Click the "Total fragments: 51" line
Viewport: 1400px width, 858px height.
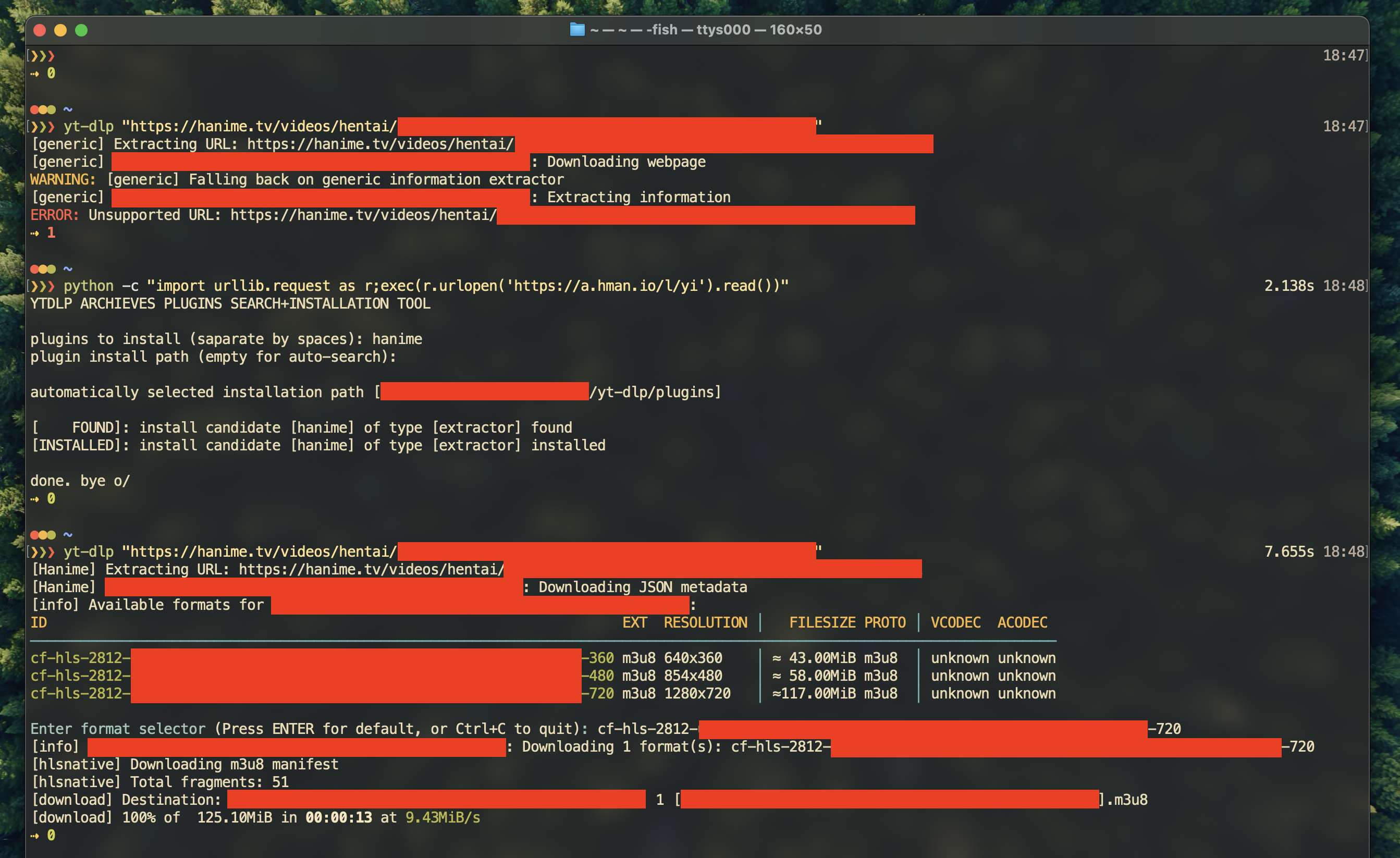point(209,782)
